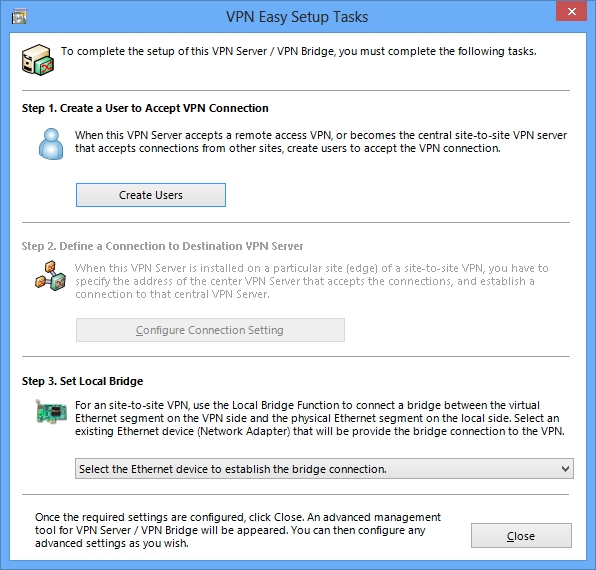Click the VPN Easy Setup Tasks title bar
Image resolution: width=596 pixels, height=570 pixels.
297,17
